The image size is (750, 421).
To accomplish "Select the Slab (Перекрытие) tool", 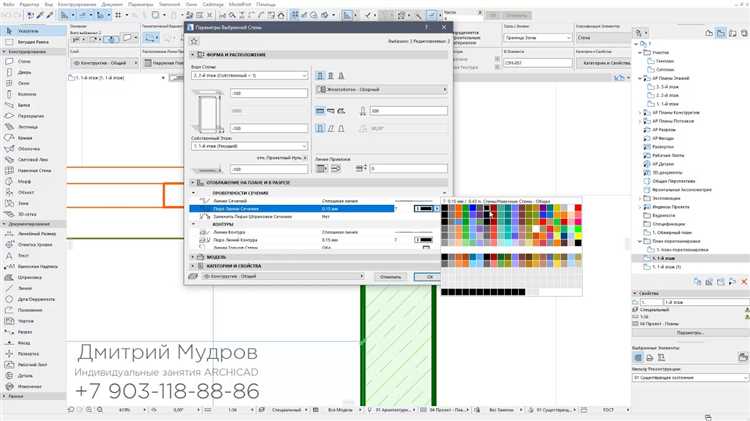I will (x=33, y=116).
